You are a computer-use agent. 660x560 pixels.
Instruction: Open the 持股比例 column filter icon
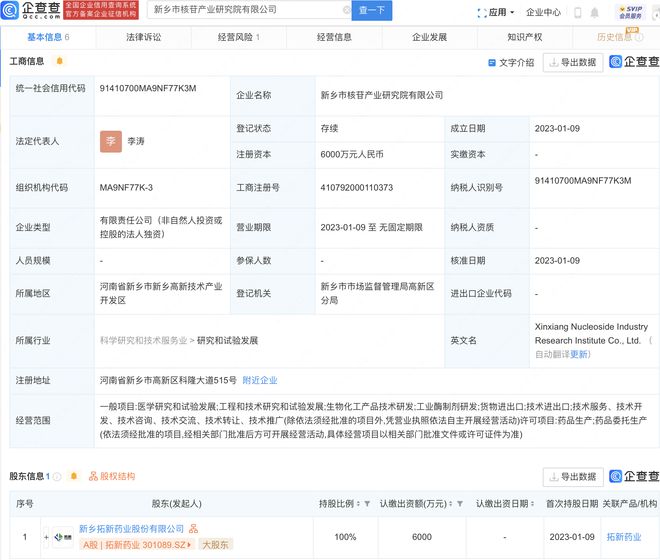click(x=367, y=504)
